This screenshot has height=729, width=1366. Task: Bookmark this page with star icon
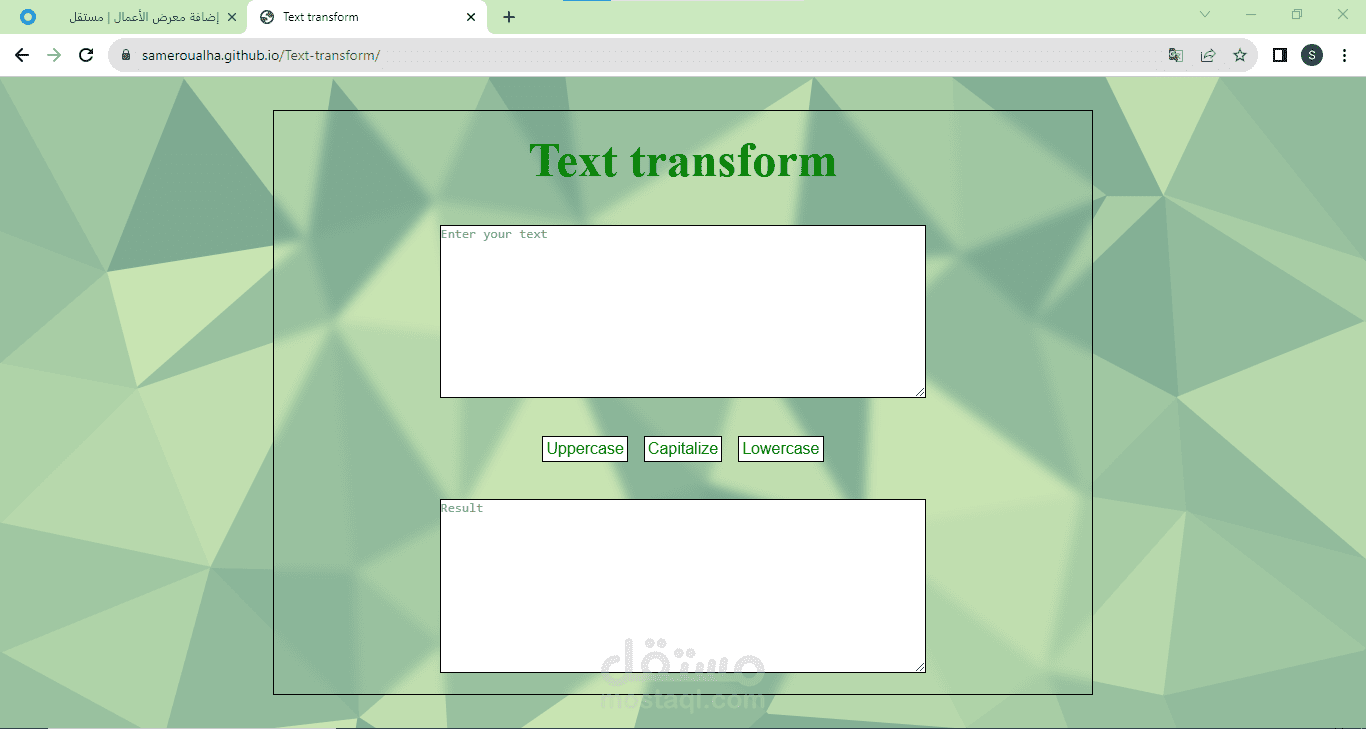click(1240, 55)
